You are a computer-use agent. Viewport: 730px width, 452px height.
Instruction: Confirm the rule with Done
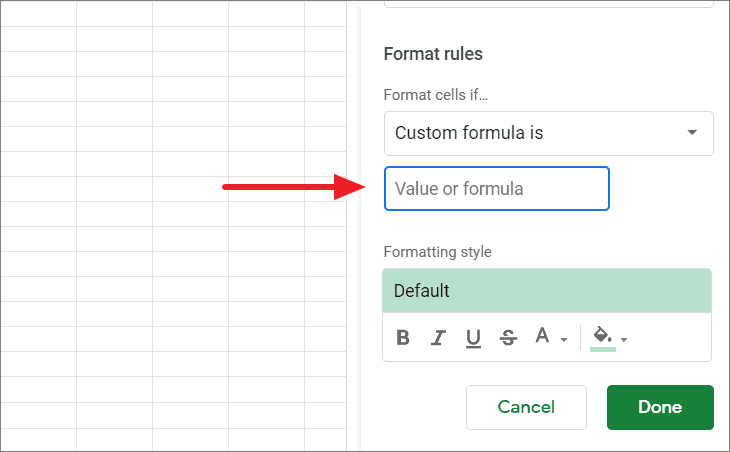click(x=660, y=407)
